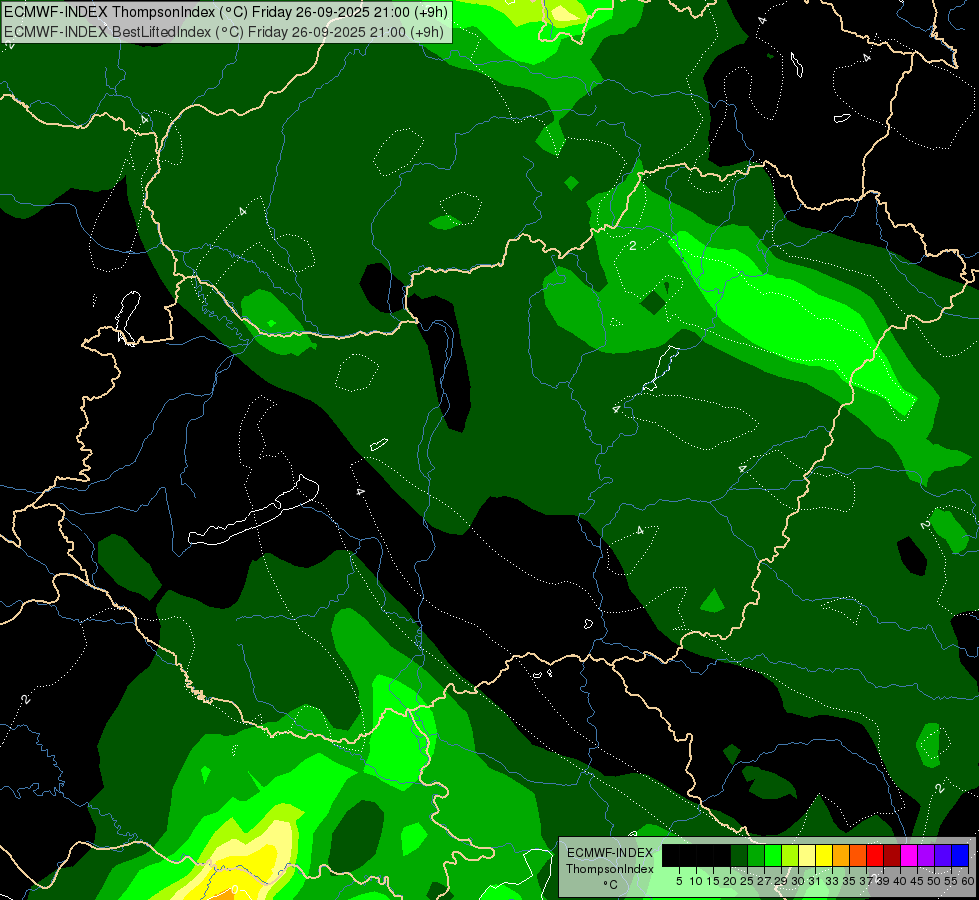Pick the magenta 40–45 legend swatch
Viewport: 979px width, 900px height.
[909, 855]
